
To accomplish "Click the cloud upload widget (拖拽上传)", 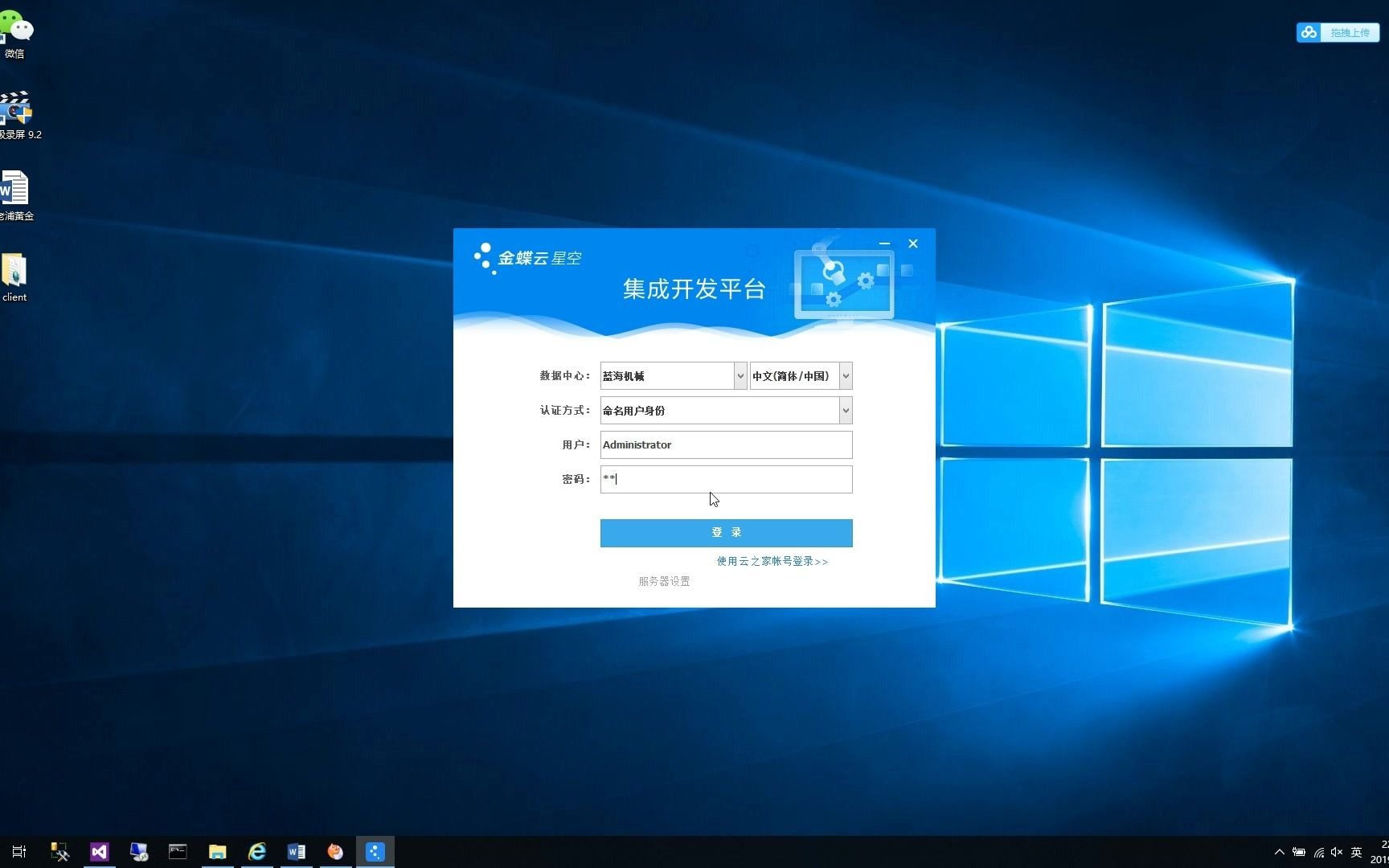I will (1338, 32).
